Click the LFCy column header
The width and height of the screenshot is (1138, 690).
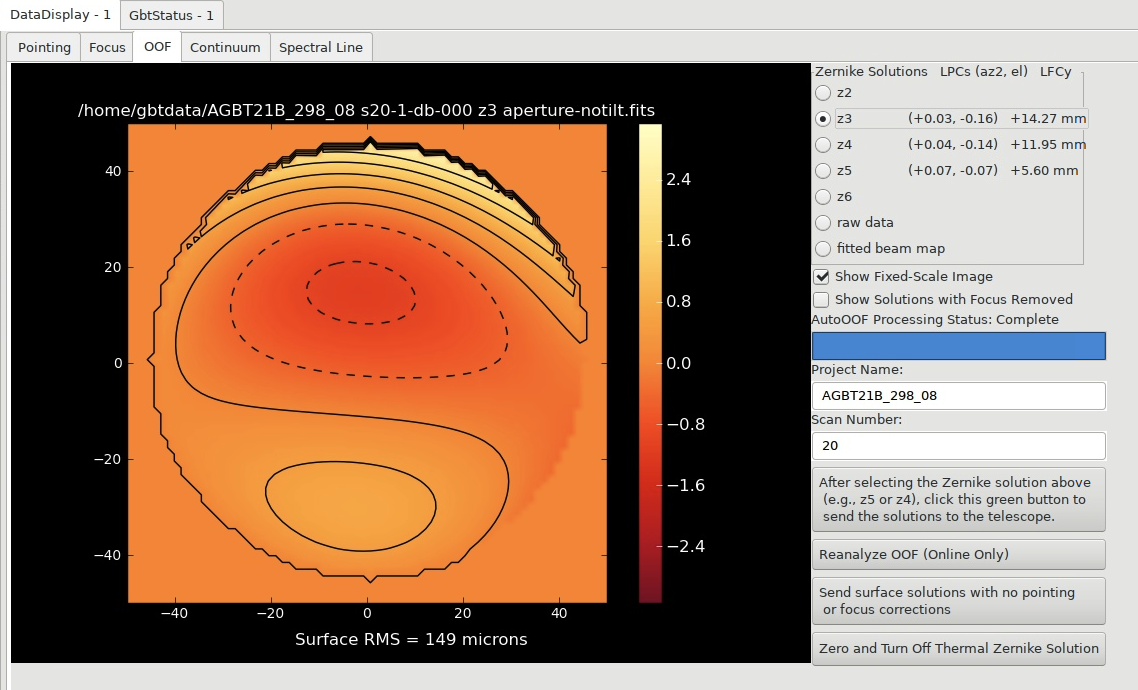point(1055,72)
